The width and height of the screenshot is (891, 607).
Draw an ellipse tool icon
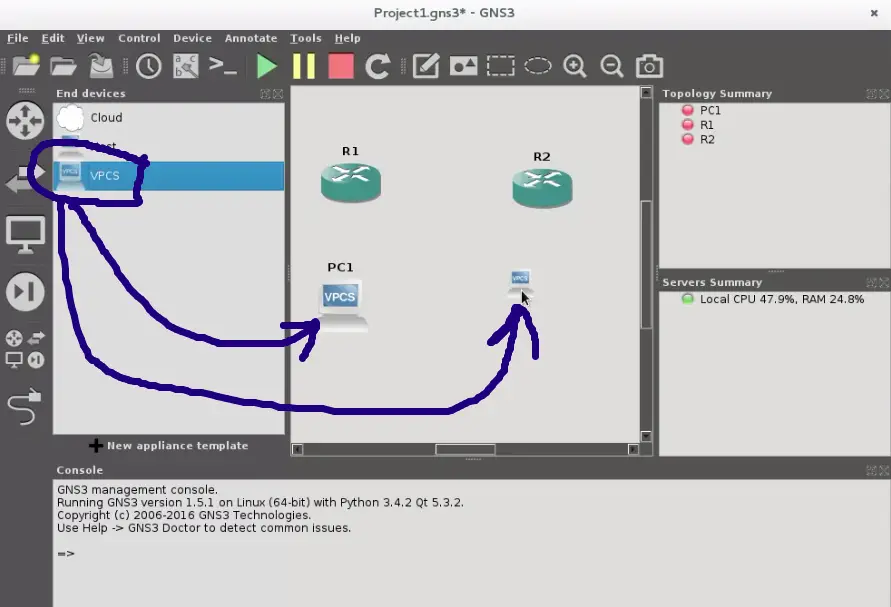(538, 66)
